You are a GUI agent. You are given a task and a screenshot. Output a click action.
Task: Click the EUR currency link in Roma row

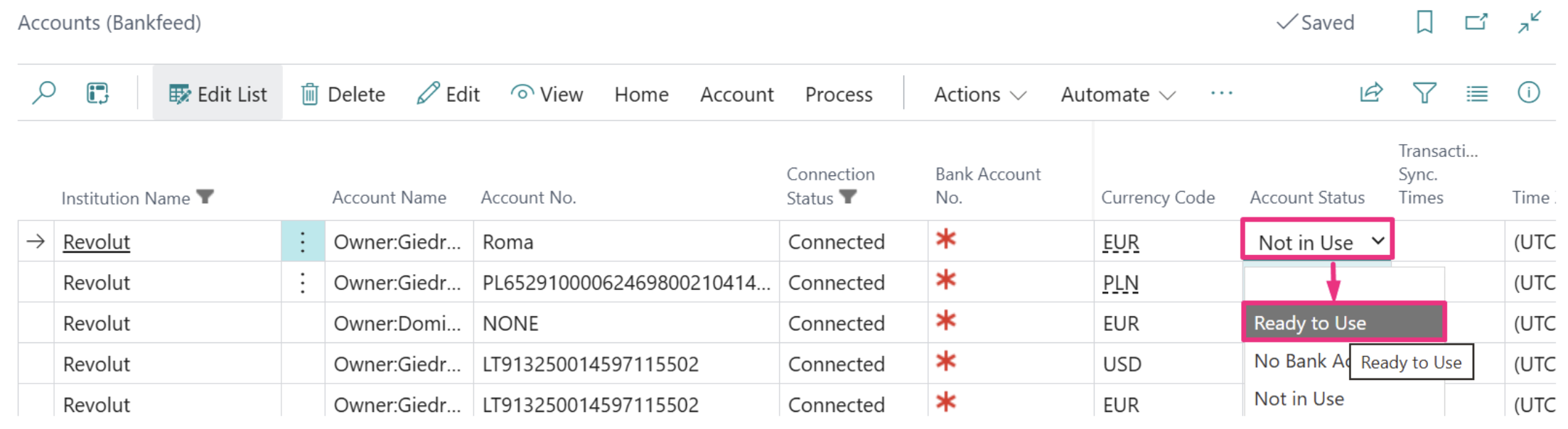point(1121,241)
